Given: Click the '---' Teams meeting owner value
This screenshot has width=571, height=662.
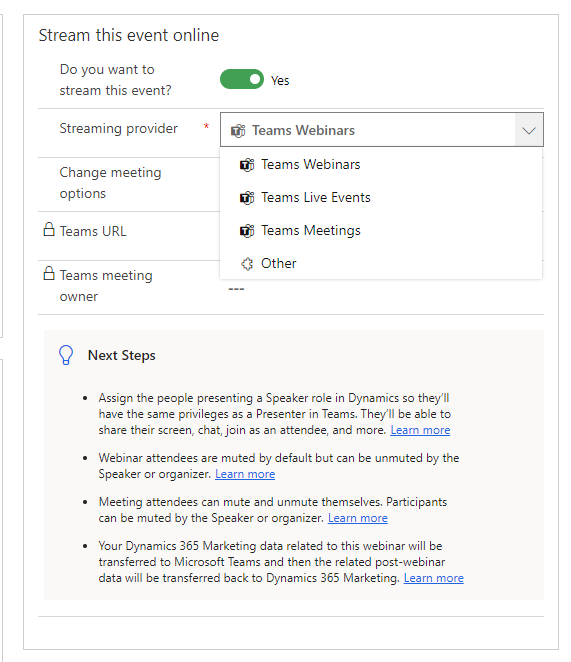Looking at the screenshot, I should [237, 289].
